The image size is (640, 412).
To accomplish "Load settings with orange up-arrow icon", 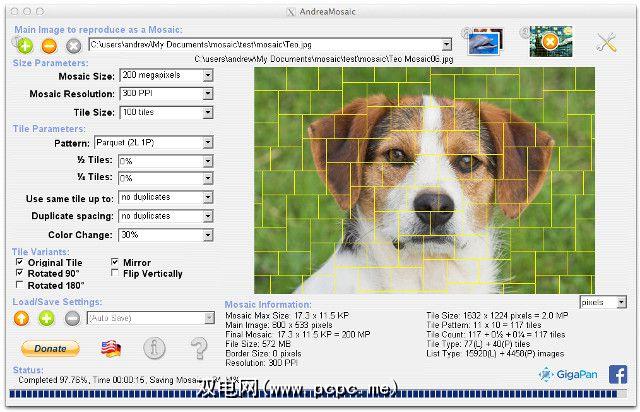I will 21,318.
